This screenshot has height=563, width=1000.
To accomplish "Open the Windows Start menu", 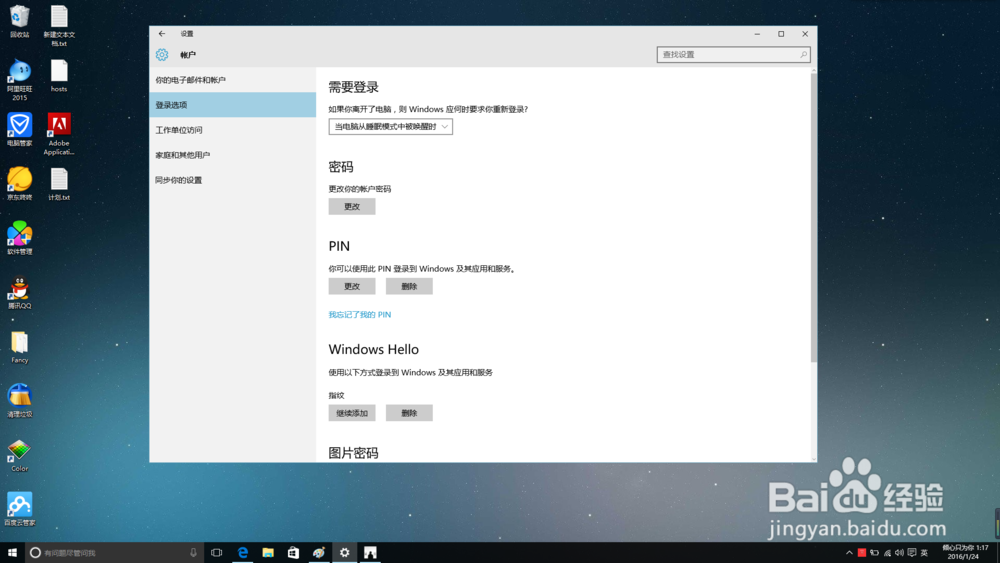I will [12, 553].
